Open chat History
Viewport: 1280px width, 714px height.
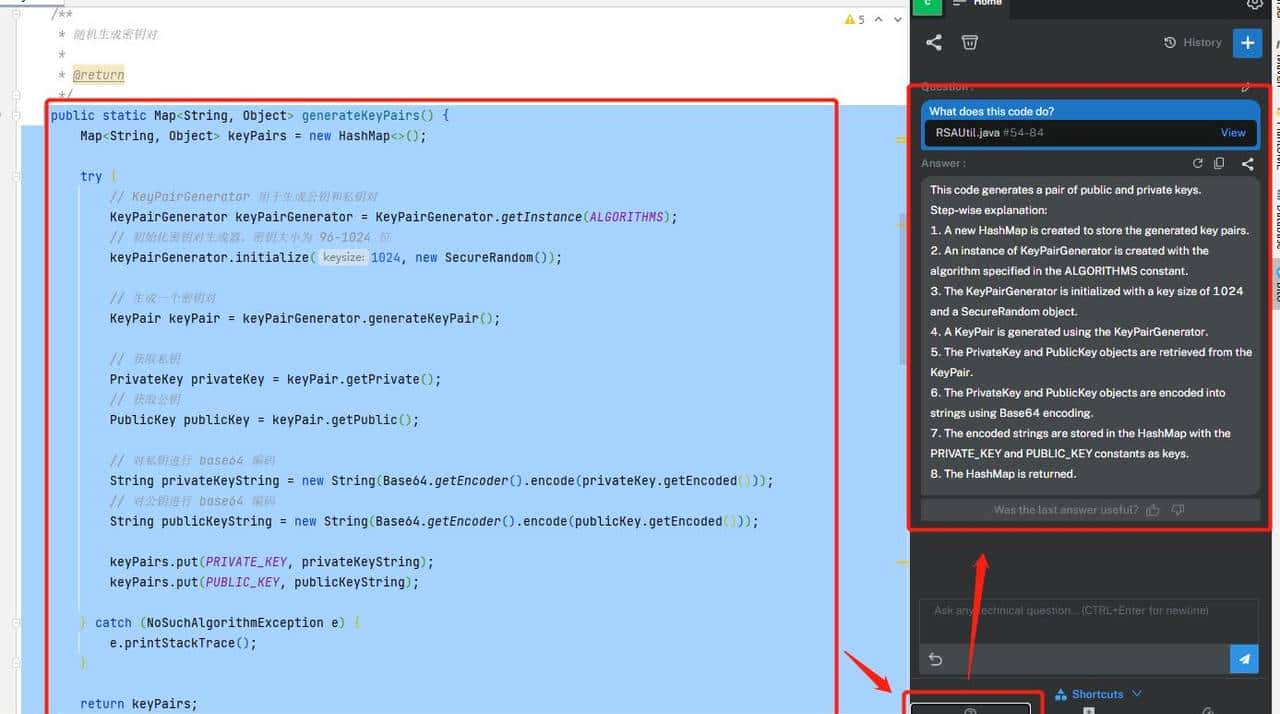point(1193,43)
